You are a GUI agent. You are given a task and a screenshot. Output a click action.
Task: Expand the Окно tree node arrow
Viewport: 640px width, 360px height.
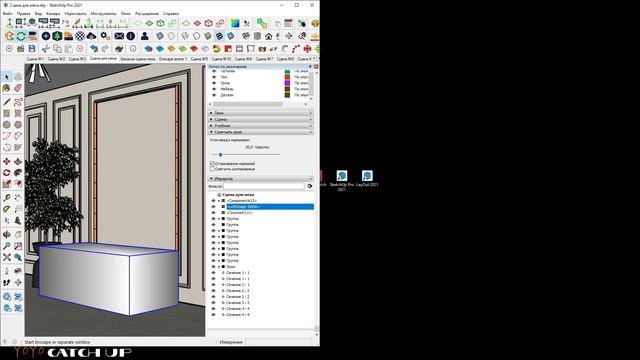219,267
